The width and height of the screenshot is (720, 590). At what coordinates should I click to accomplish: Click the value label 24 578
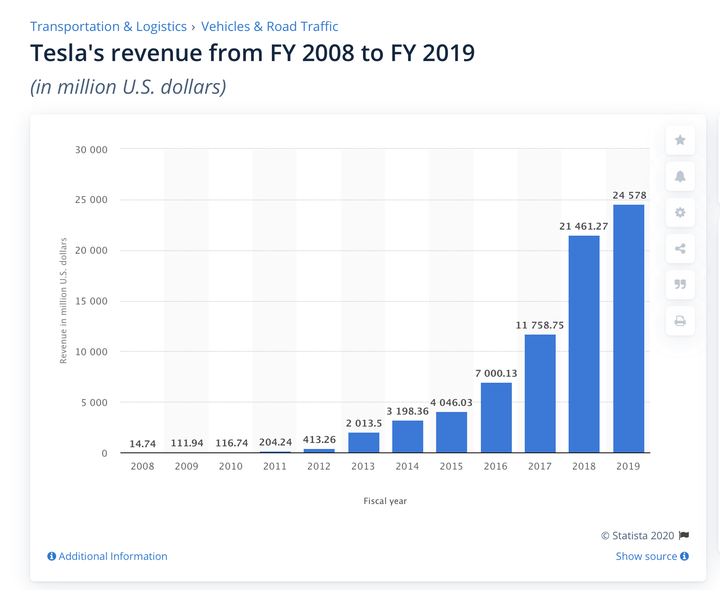(629, 195)
